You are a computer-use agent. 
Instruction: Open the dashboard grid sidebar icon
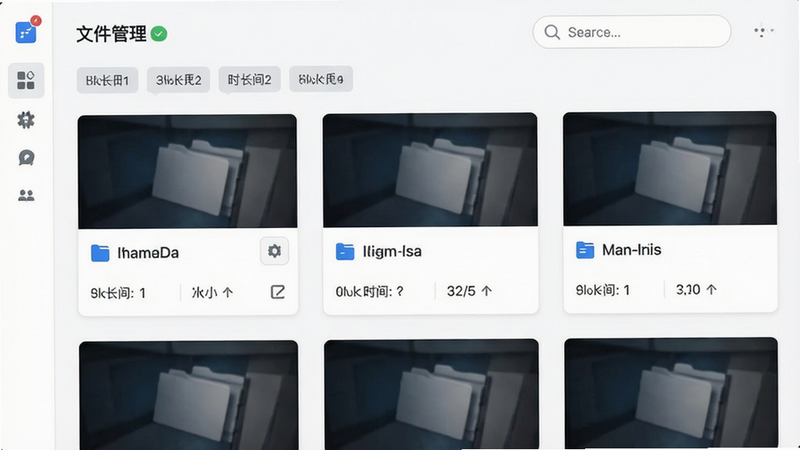point(26,80)
